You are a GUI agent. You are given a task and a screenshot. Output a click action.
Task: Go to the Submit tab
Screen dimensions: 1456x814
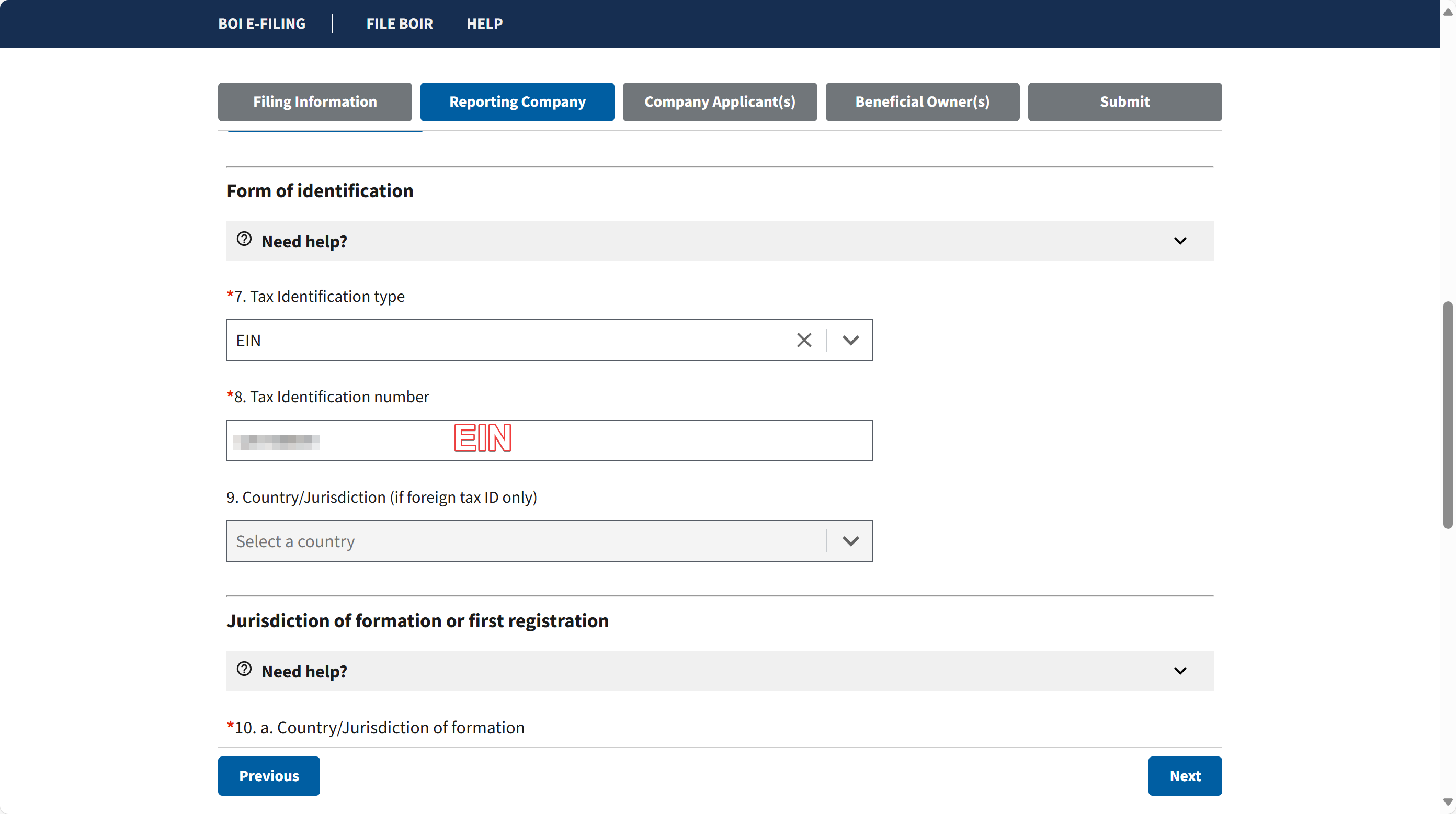1125,101
